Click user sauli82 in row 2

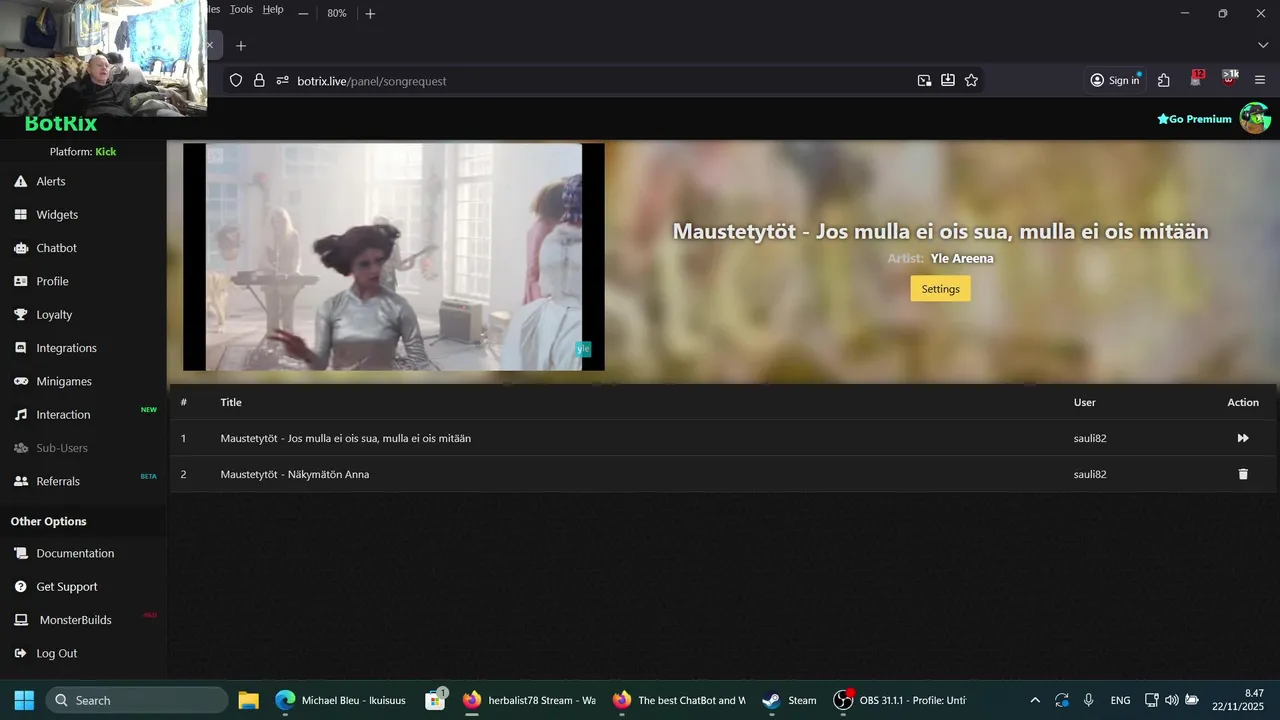coord(1090,474)
